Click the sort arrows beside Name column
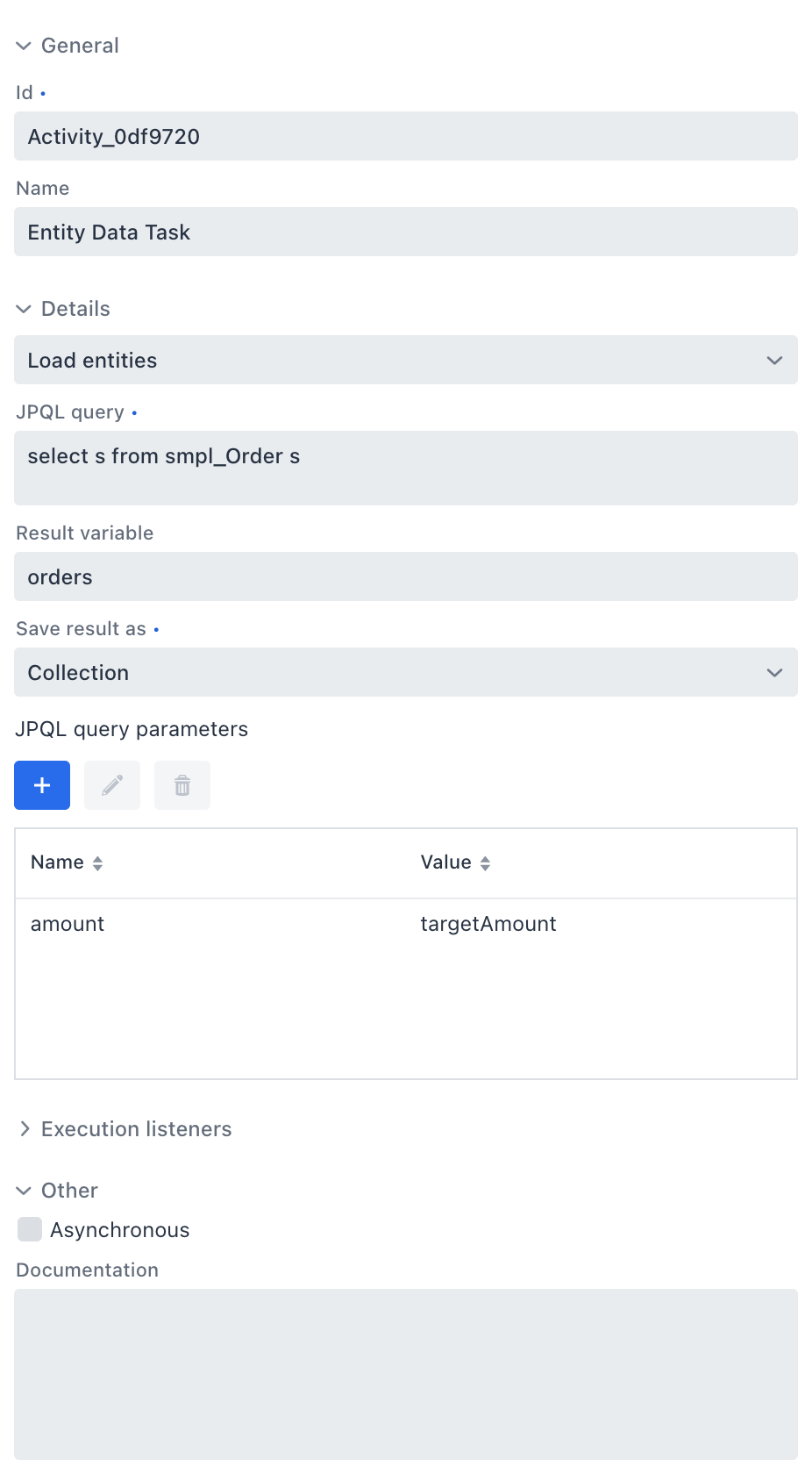Screen dimensions: 812x1474 click(97, 862)
